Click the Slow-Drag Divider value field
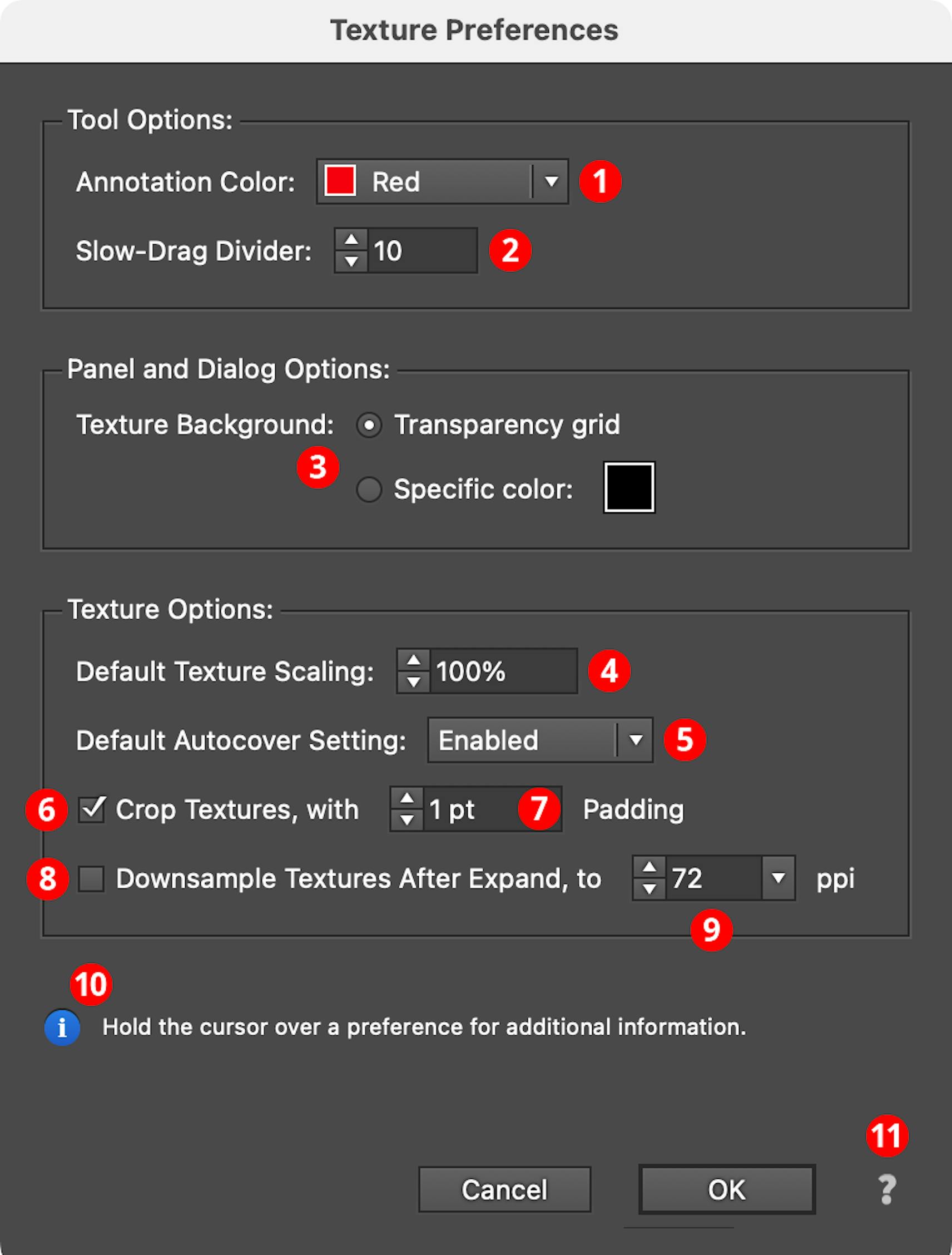 423,251
